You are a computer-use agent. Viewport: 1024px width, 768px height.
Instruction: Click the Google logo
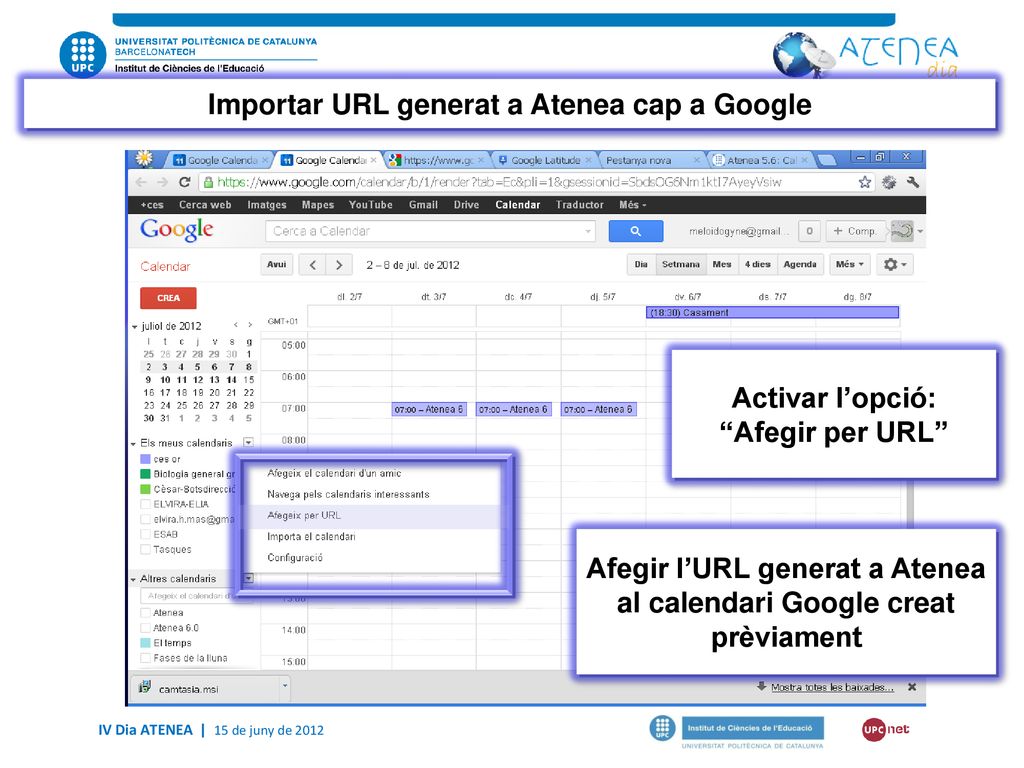point(176,229)
